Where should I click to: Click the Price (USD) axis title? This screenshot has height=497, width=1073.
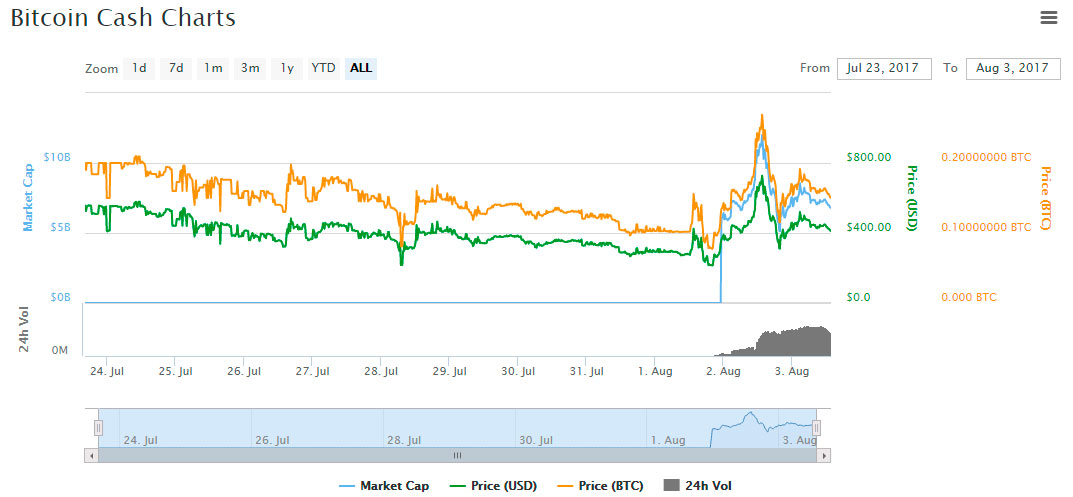point(912,197)
